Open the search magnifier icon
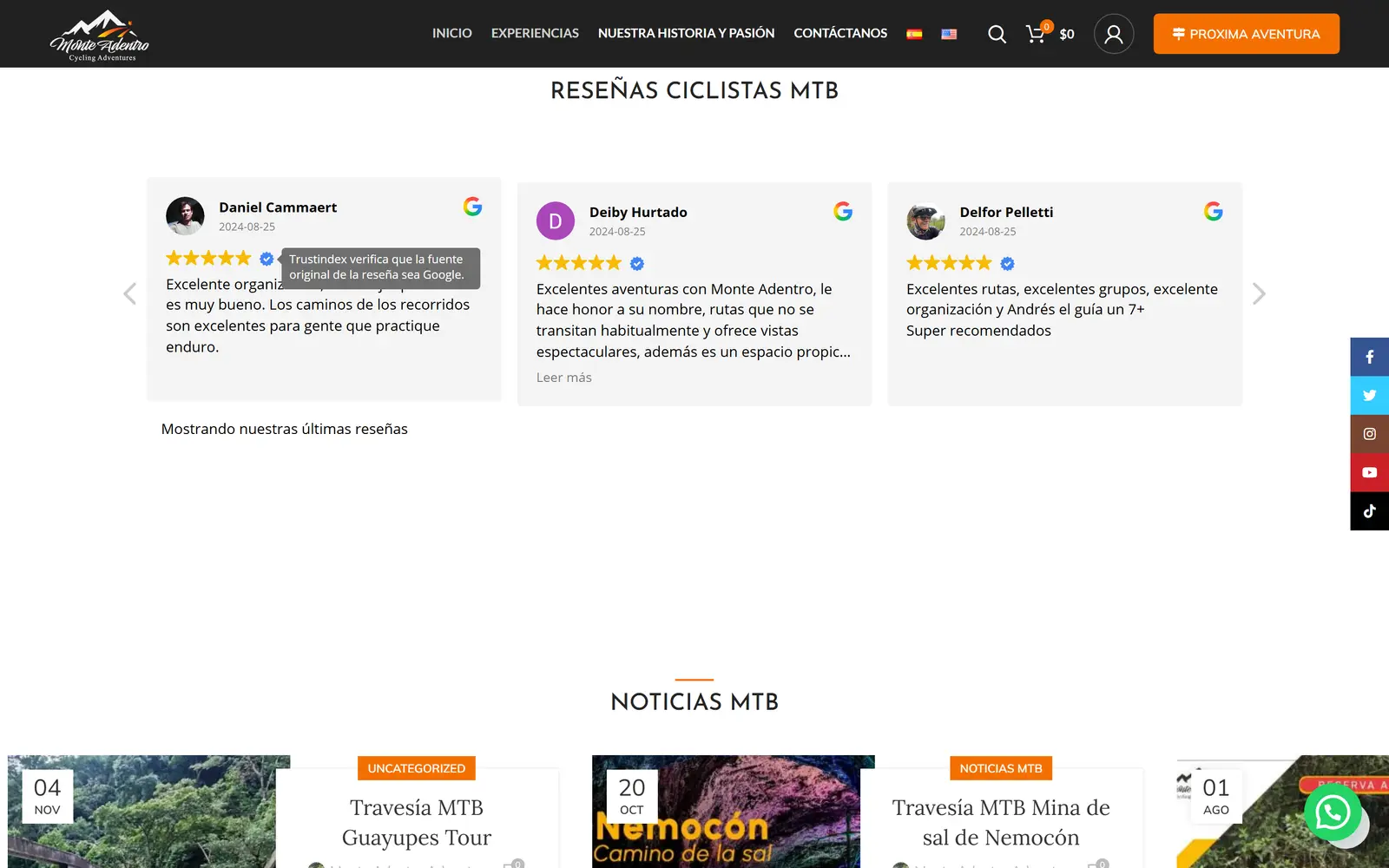 click(997, 34)
